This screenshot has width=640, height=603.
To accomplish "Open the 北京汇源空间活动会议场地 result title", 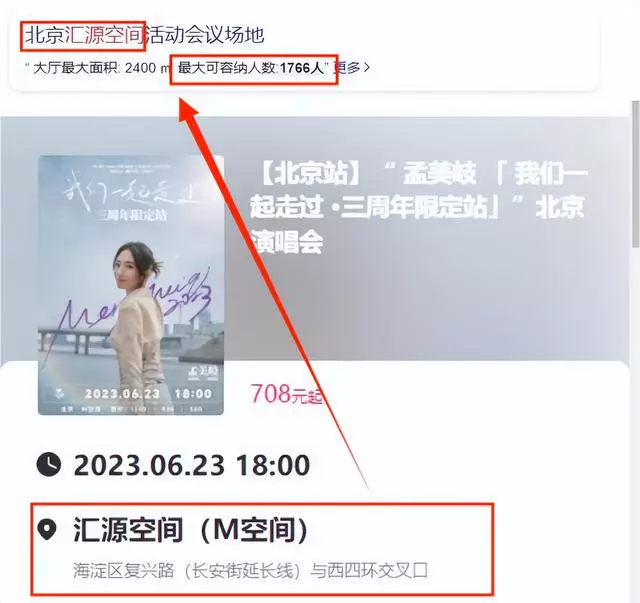I will [144, 35].
